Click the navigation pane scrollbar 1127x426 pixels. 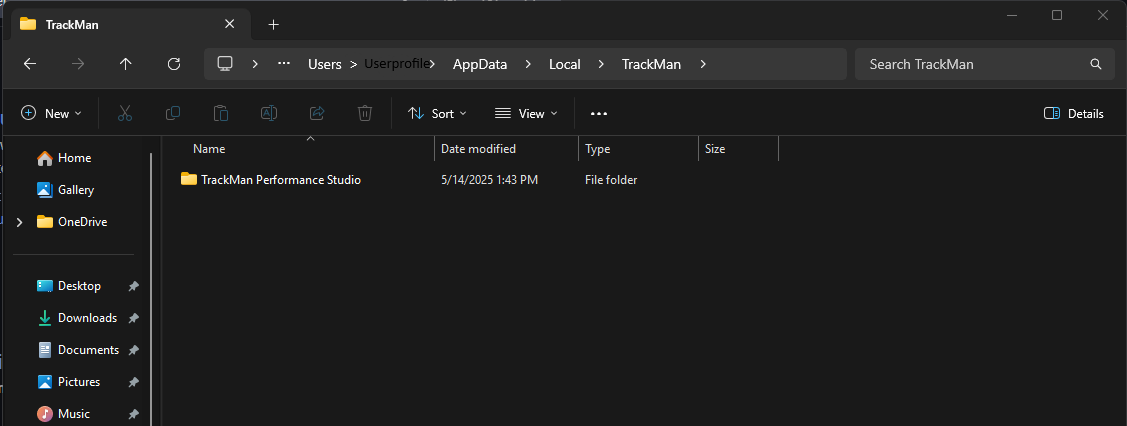(x=151, y=287)
